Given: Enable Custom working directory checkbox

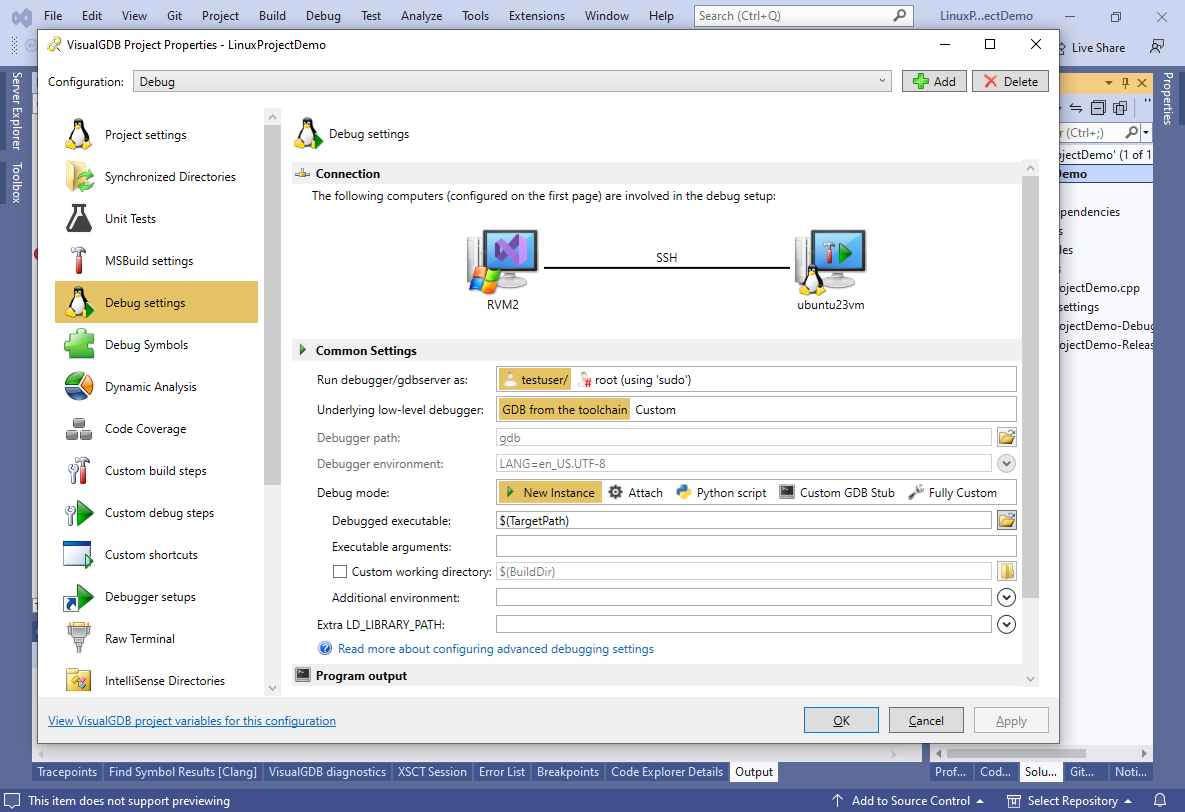Looking at the screenshot, I should coord(340,572).
